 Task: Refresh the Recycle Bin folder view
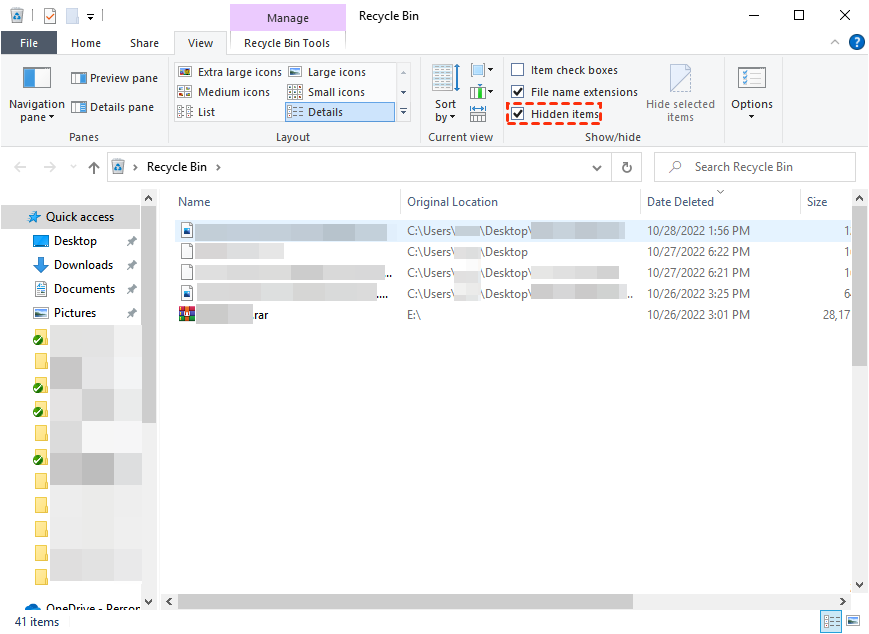(x=627, y=168)
